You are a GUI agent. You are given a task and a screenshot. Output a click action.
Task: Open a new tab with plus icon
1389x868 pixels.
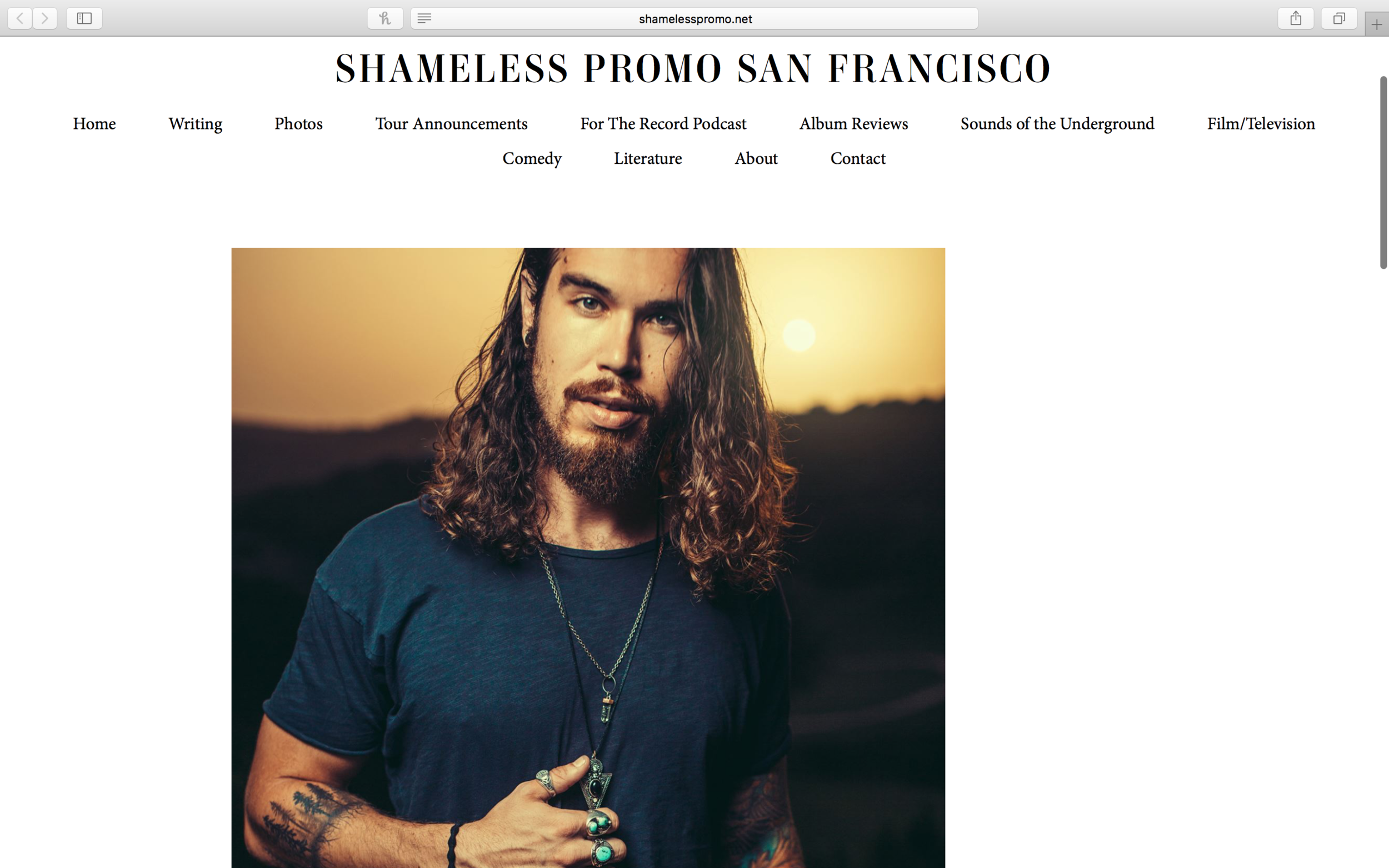(1376, 24)
